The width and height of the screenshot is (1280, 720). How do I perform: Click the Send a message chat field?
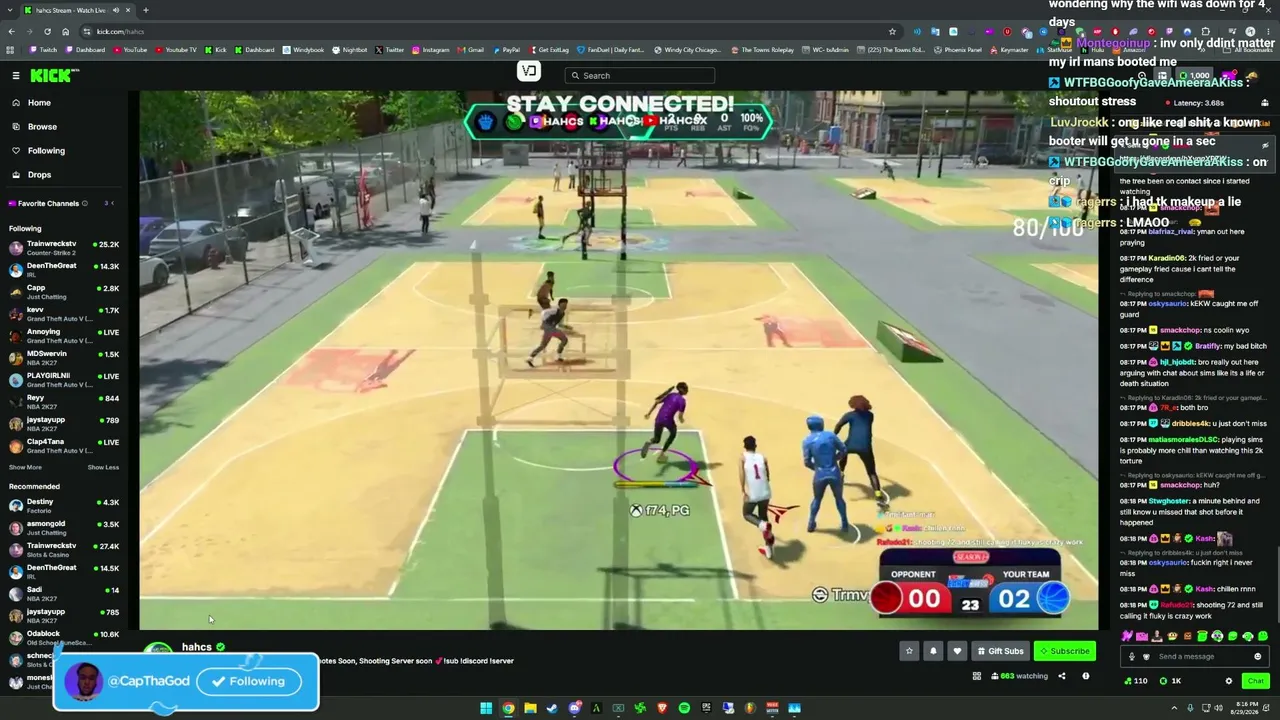[x=1197, y=657]
